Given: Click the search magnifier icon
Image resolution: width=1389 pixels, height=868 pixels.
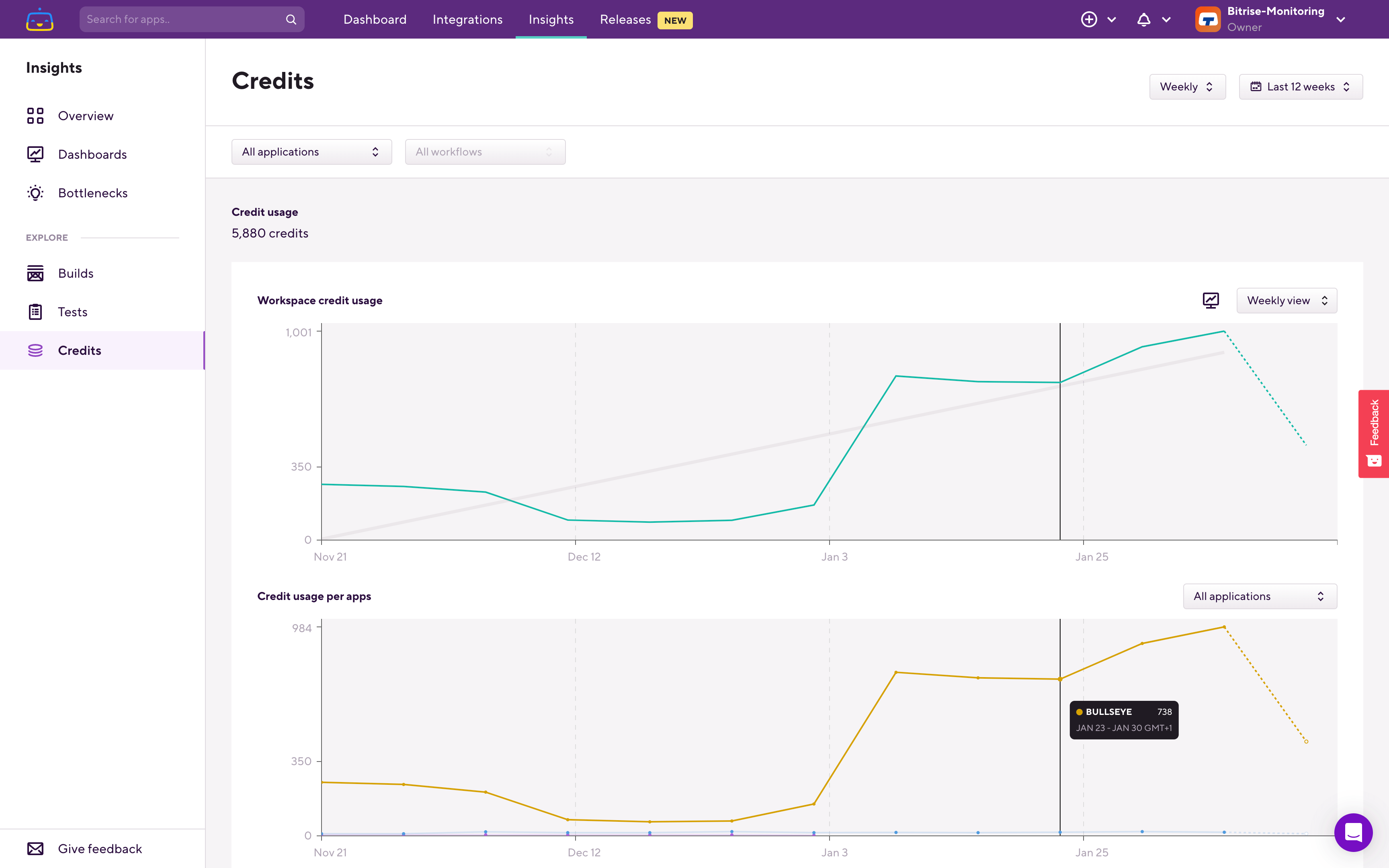Looking at the screenshot, I should [x=291, y=20].
